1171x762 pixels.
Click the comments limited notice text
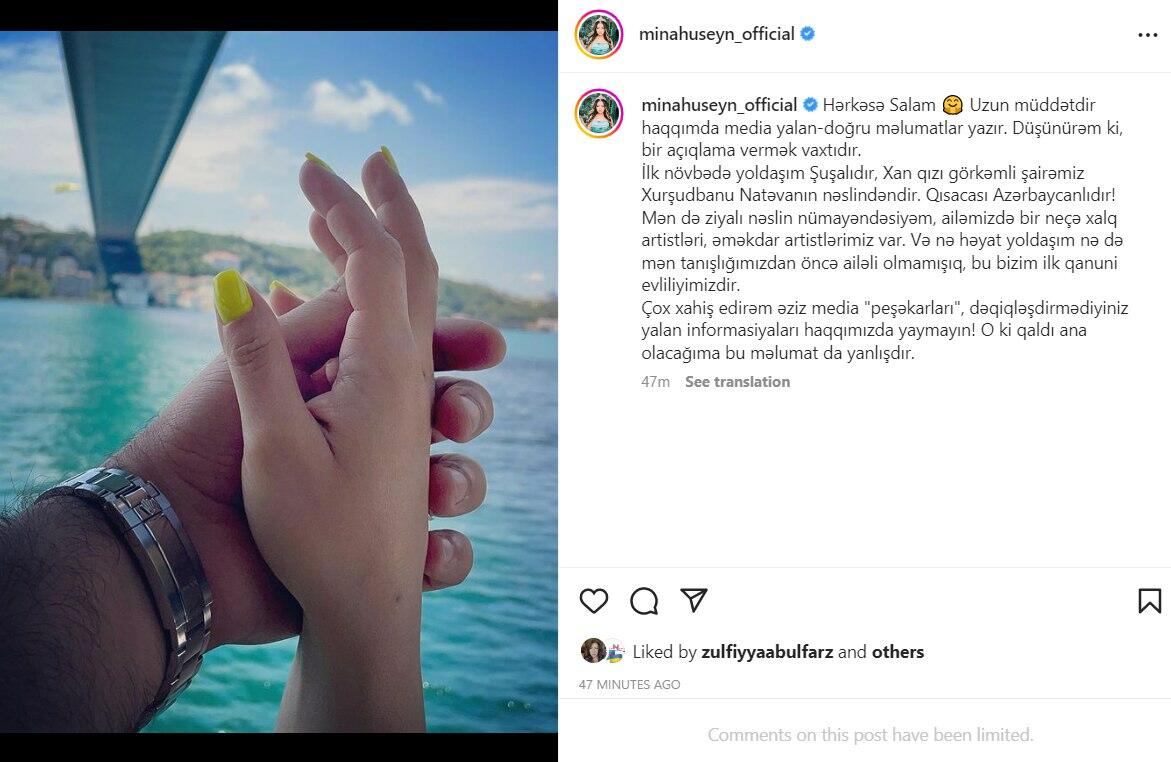point(870,735)
